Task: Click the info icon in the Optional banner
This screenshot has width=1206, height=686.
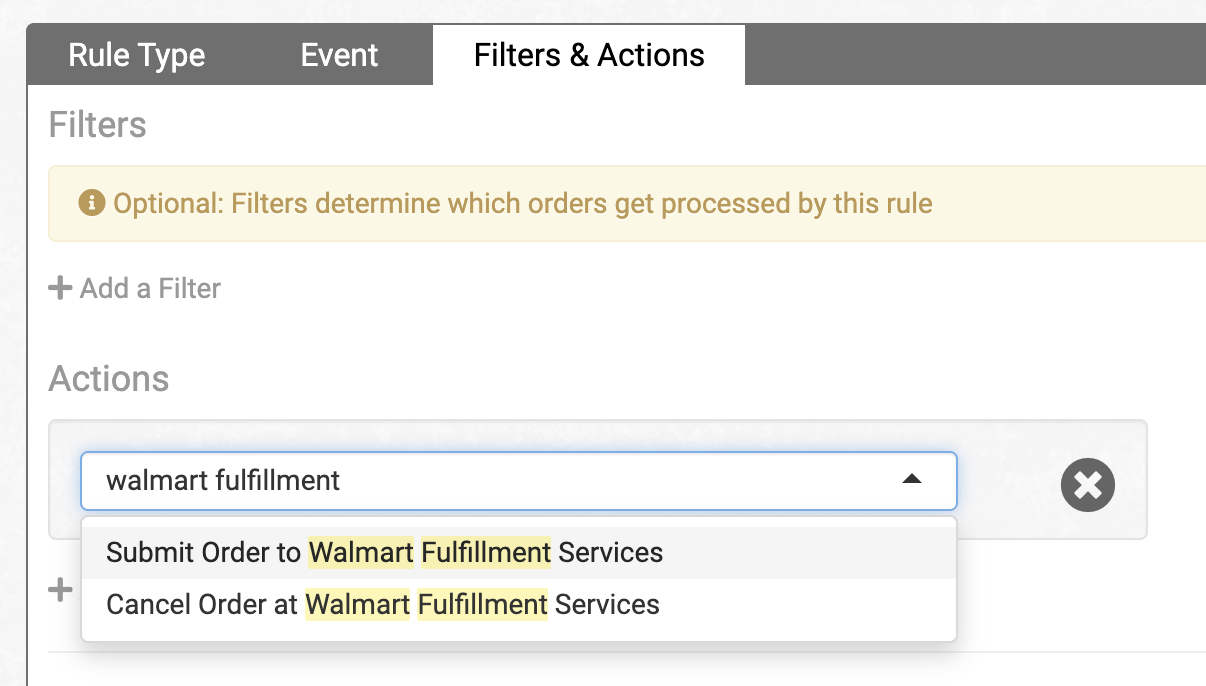Action: 92,204
